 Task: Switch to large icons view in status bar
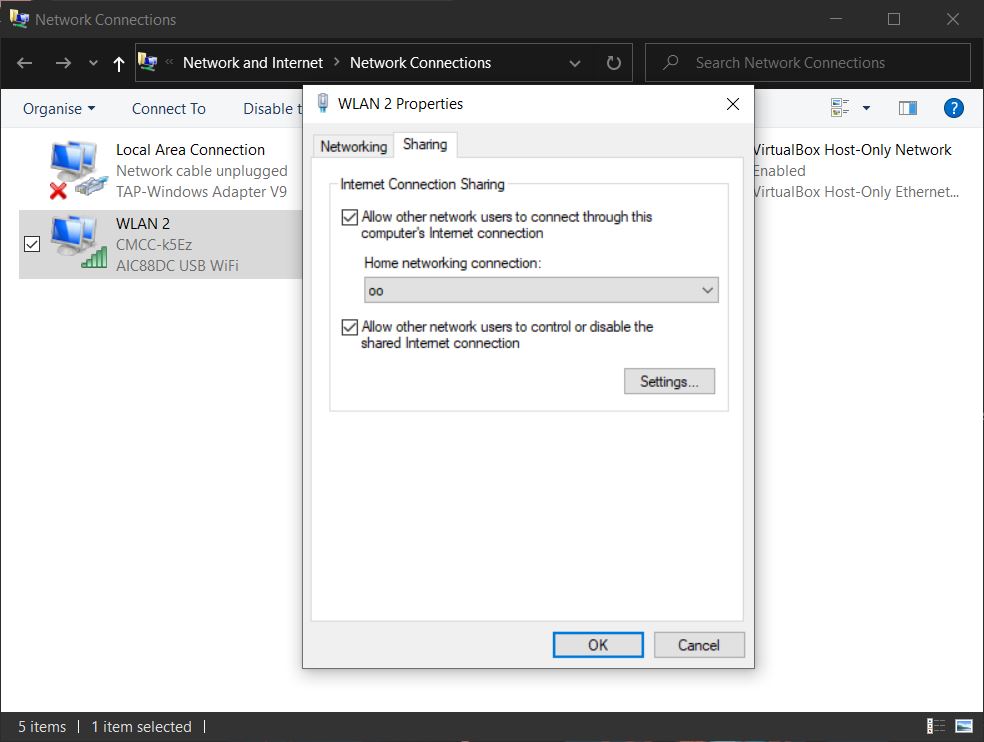[964, 726]
